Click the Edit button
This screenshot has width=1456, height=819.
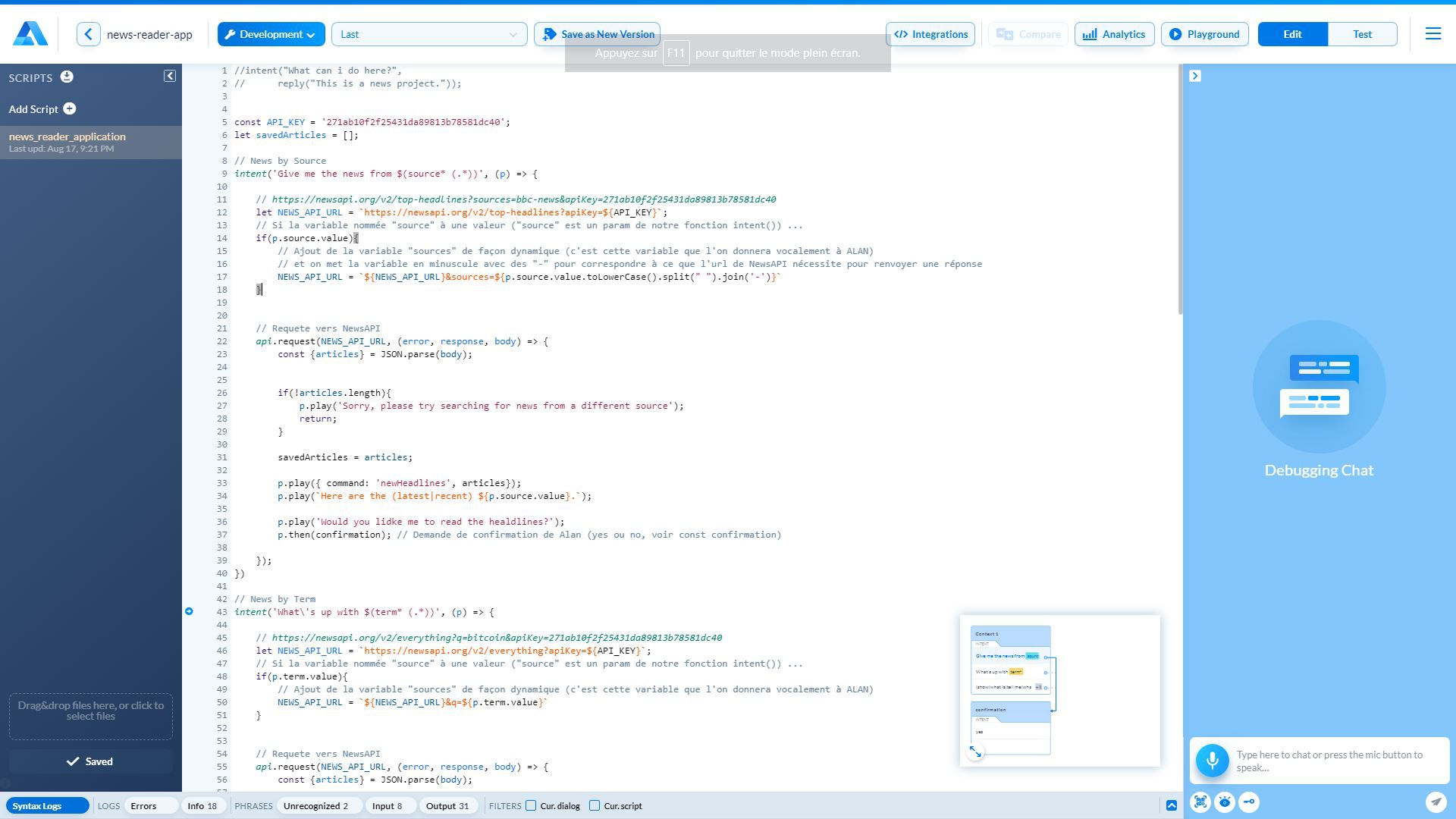pos(1293,33)
